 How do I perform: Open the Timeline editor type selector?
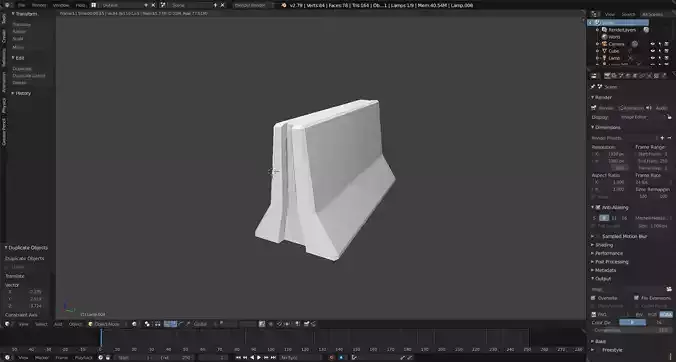coord(8,357)
